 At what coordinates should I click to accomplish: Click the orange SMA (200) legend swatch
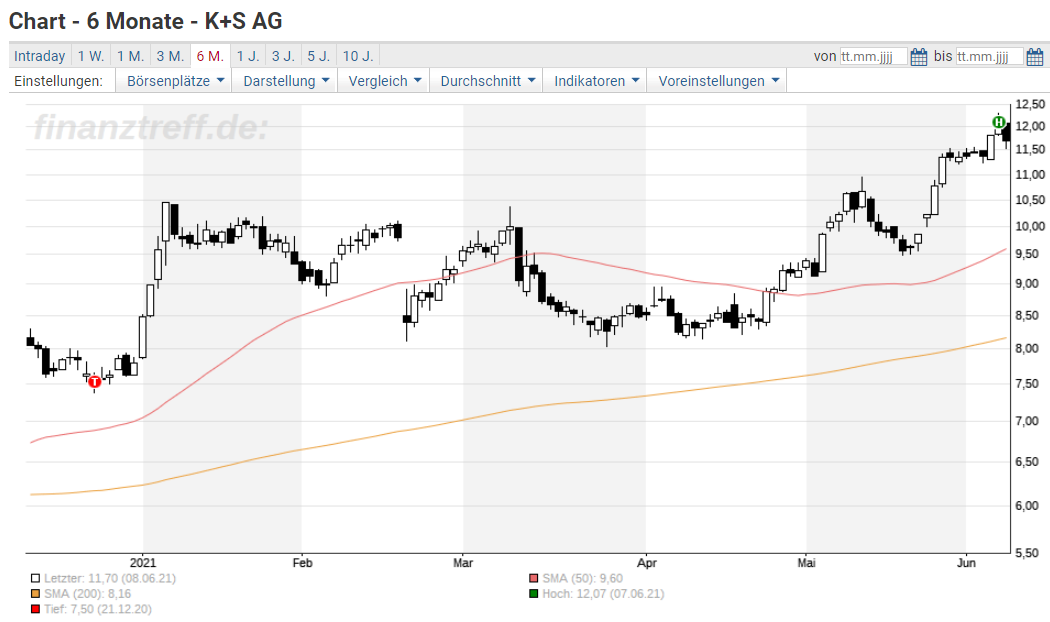click(x=35, y=594)
